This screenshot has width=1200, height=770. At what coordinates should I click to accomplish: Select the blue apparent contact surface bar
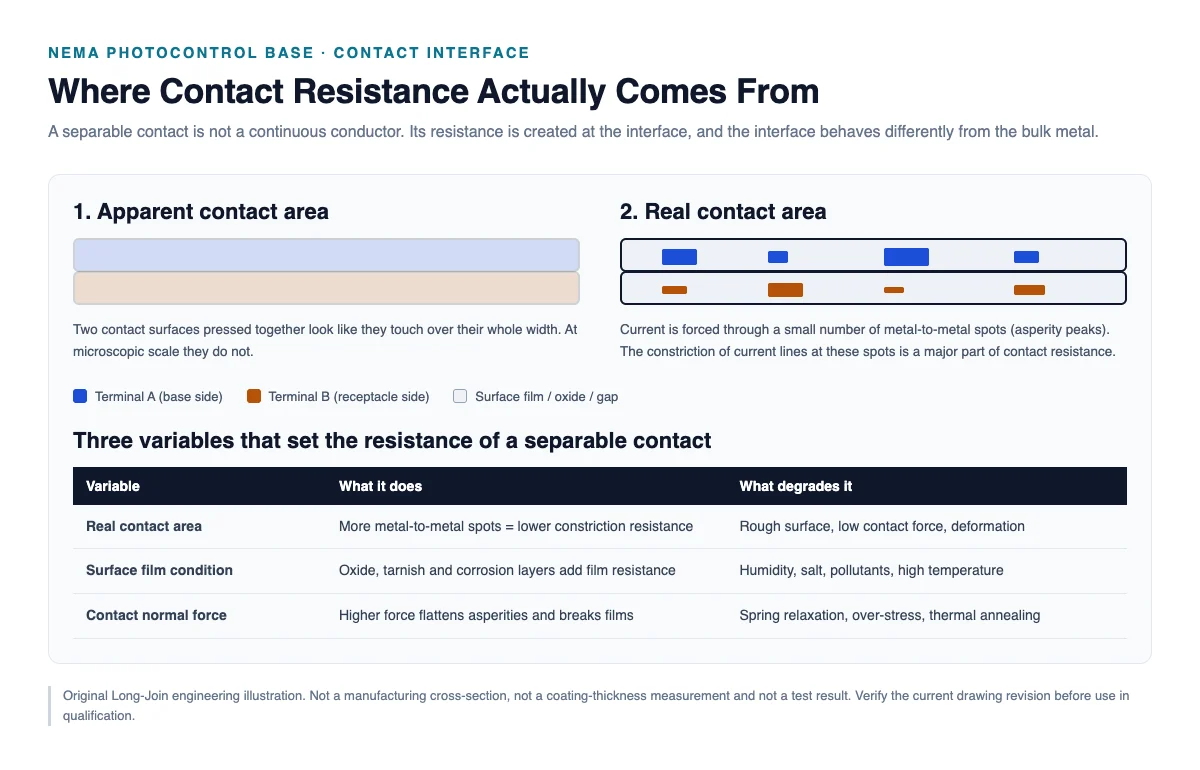point(326,255)
